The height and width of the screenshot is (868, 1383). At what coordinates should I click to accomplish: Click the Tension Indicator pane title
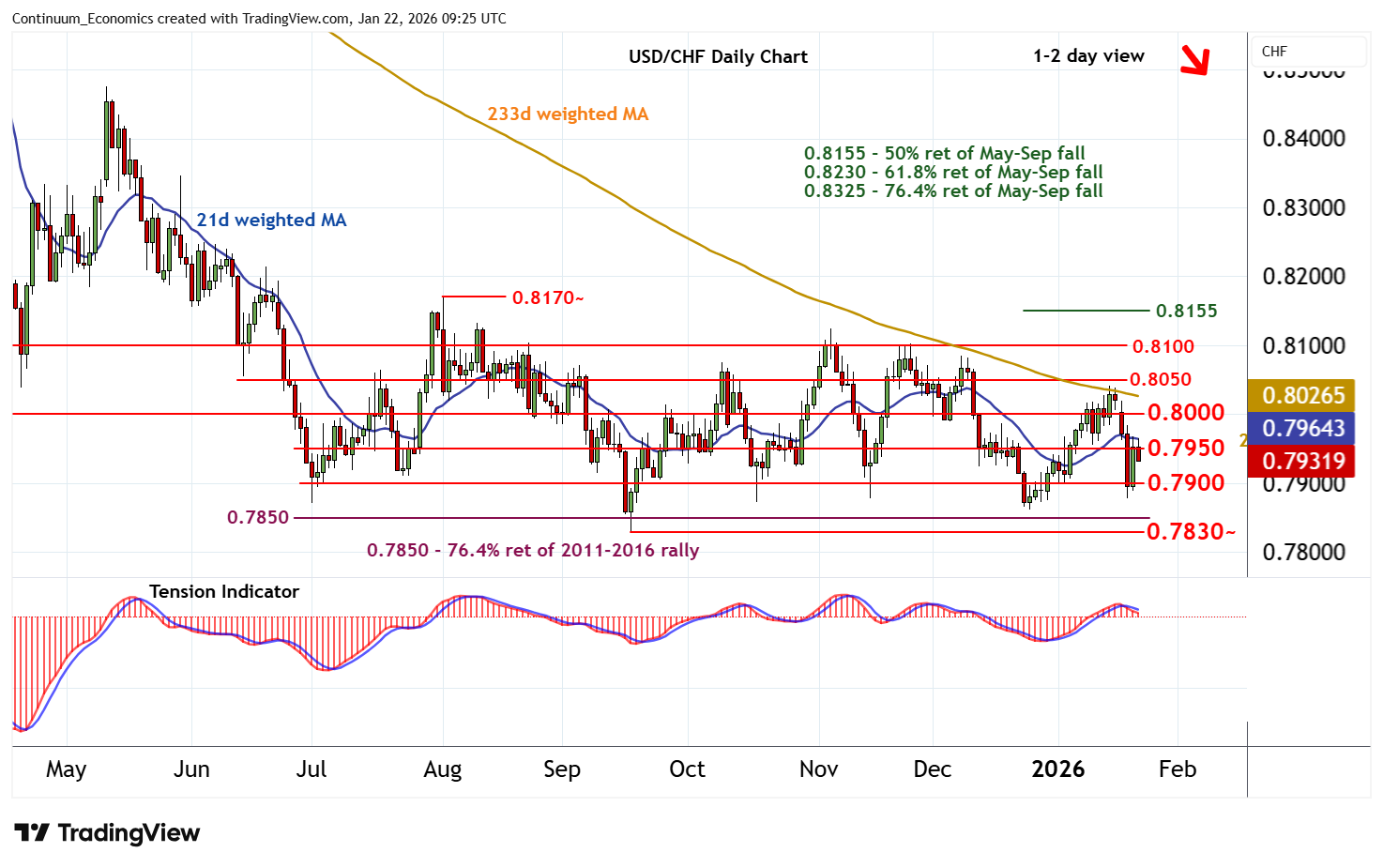(223, 591)
